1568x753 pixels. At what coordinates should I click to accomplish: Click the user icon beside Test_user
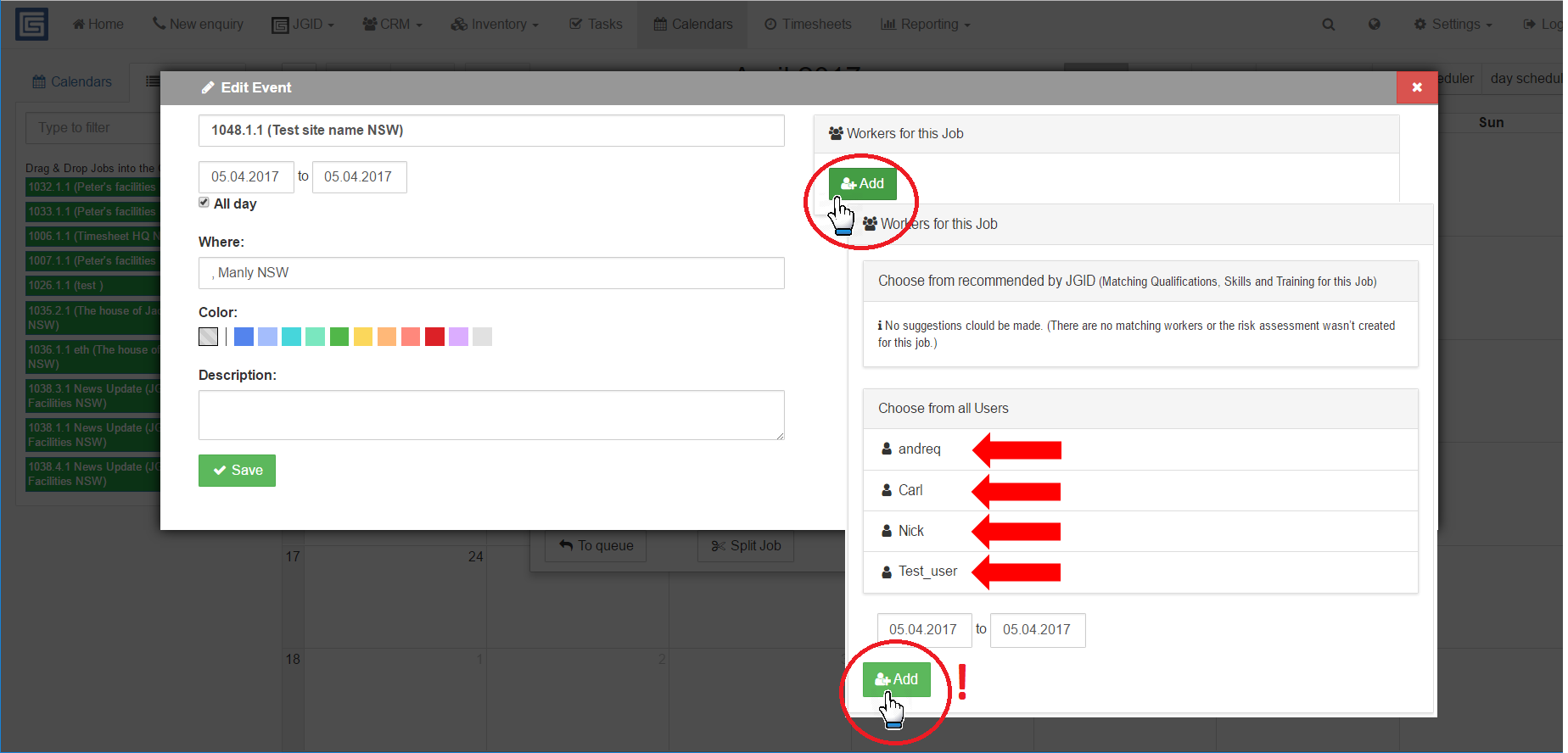pos(887,572)
